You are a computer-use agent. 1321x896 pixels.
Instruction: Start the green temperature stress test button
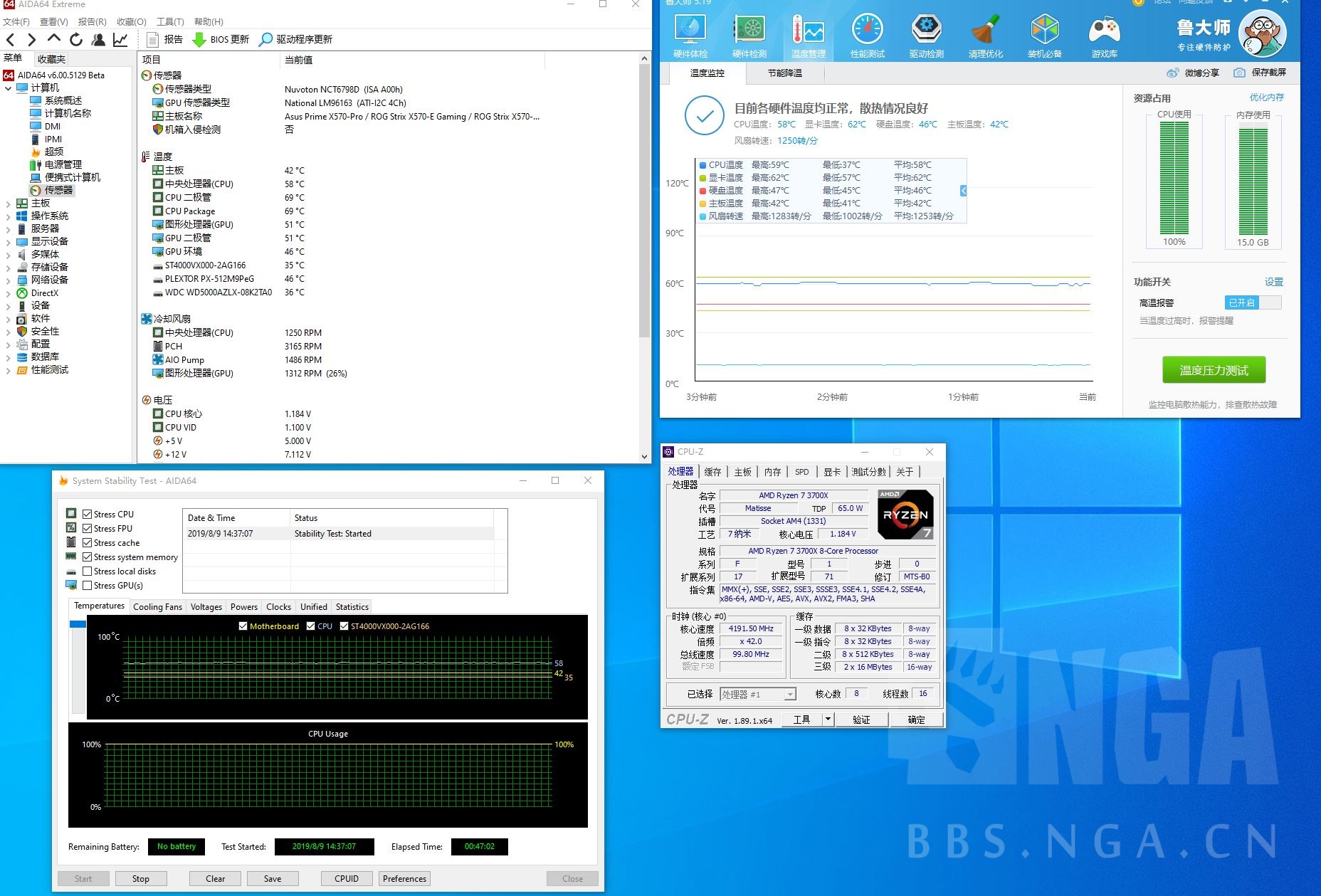(x=1214, y=370)
